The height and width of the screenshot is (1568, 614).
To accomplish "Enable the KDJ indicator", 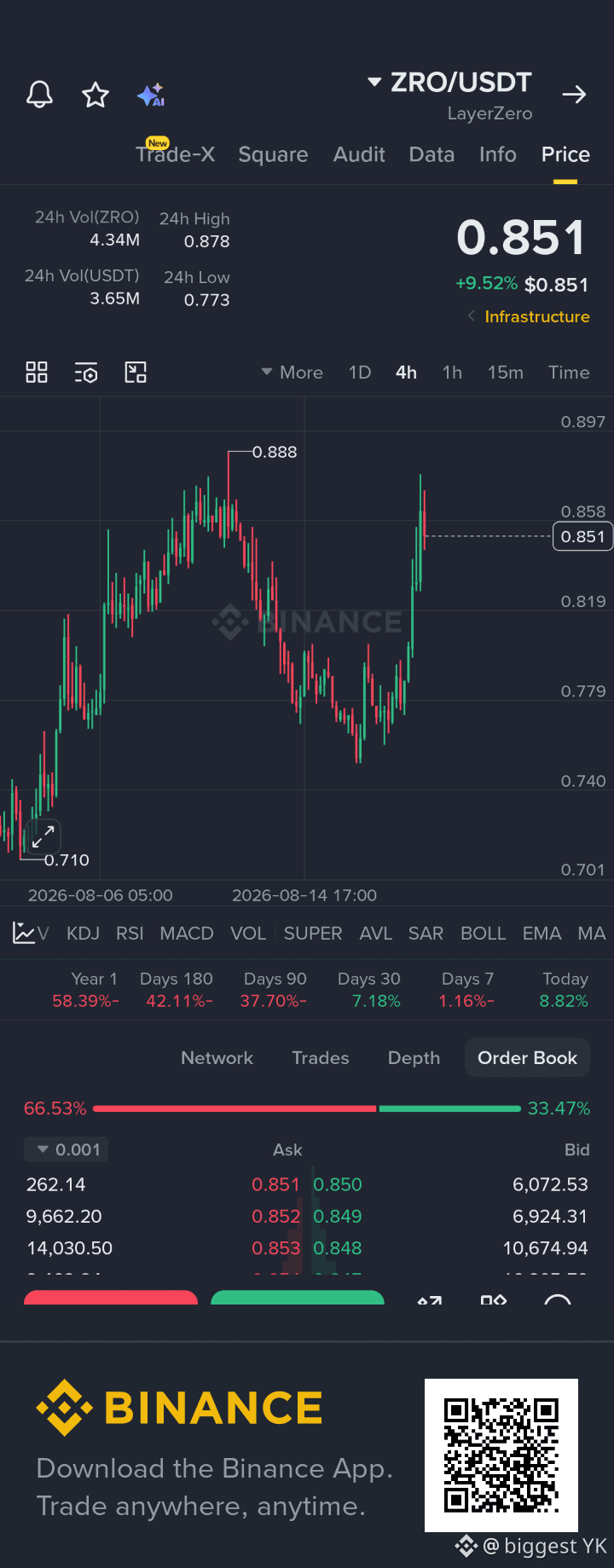I will pyautogui.click(x=83, y=934).
